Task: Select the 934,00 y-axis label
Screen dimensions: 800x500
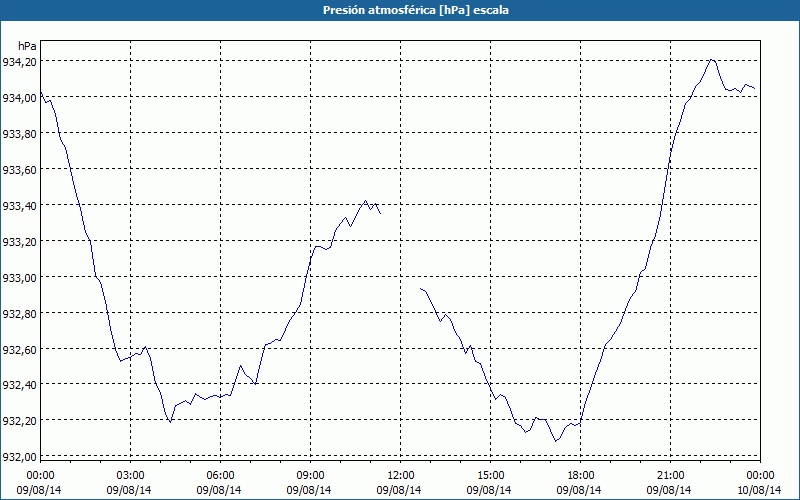Action: pyautogui.click(x=20, y=98)
